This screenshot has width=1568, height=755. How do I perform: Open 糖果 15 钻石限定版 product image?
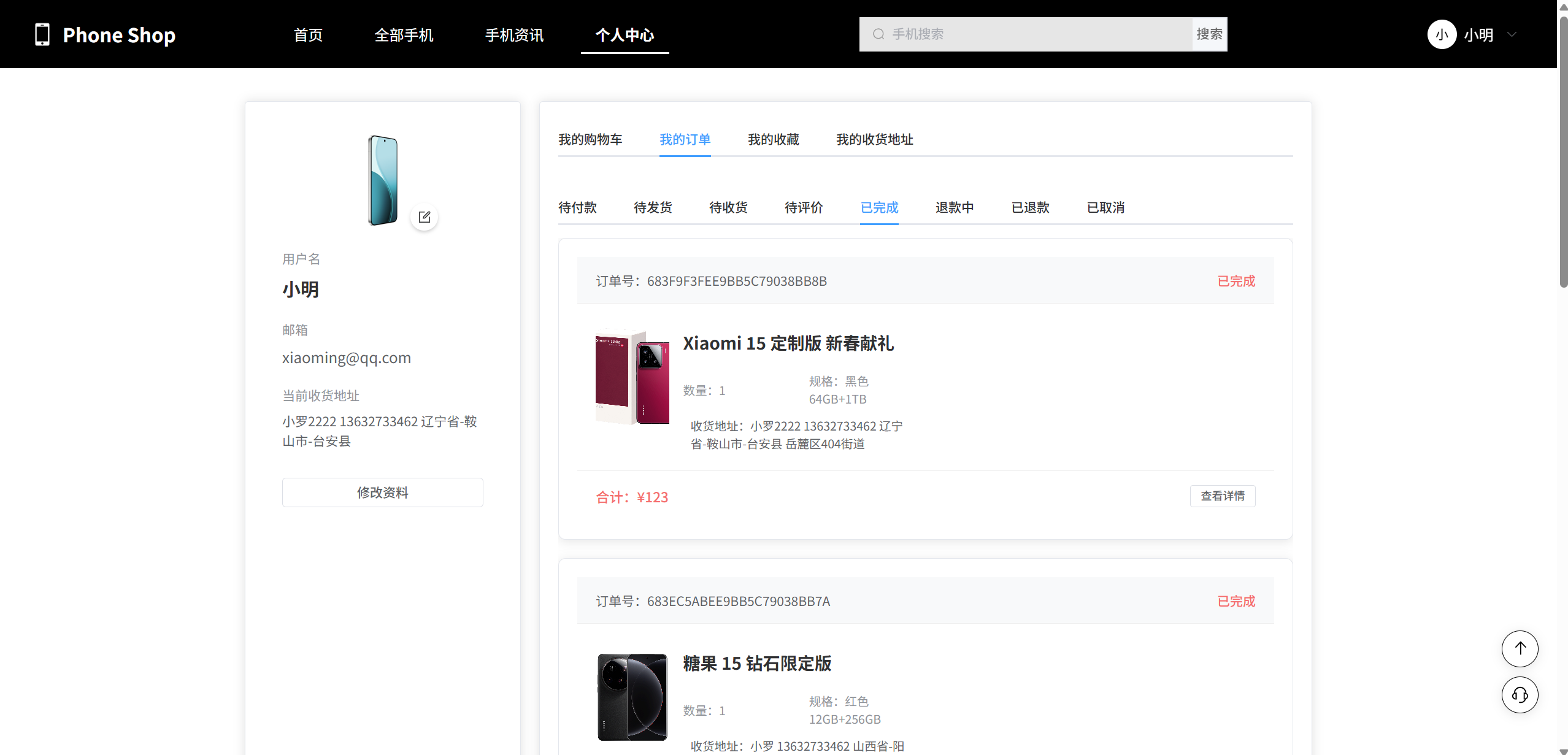click(632, 697)
